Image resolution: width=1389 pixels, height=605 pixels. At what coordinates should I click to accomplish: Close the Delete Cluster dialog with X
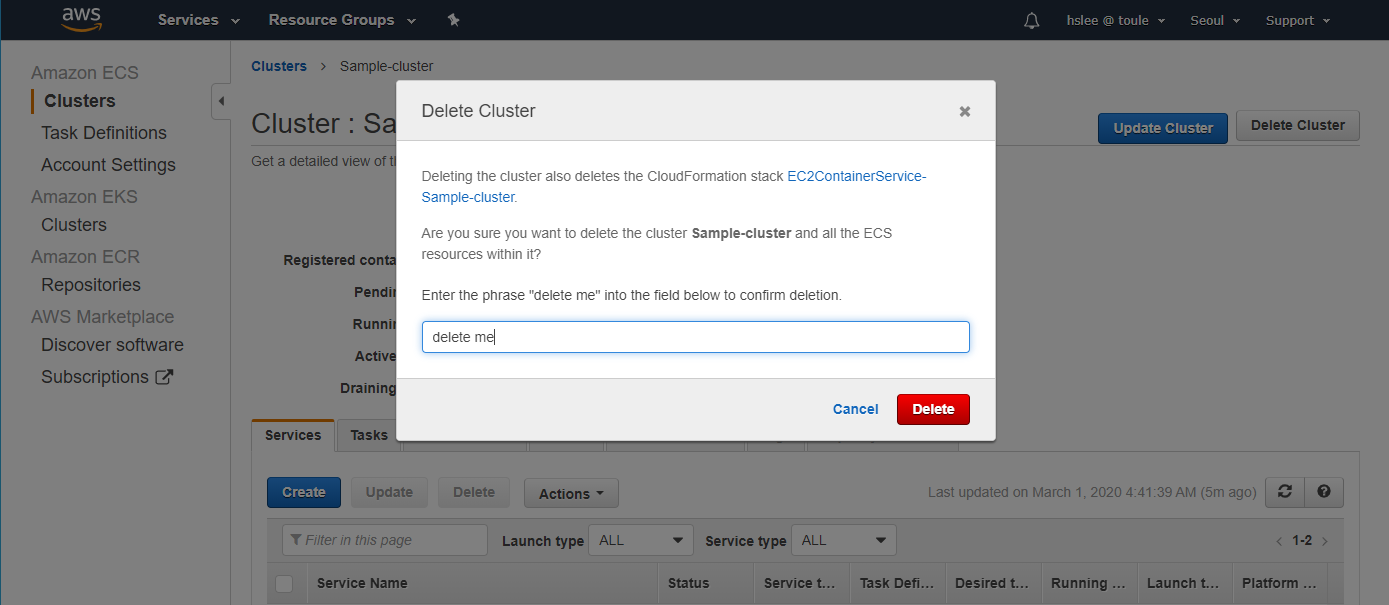coord(965,112)
